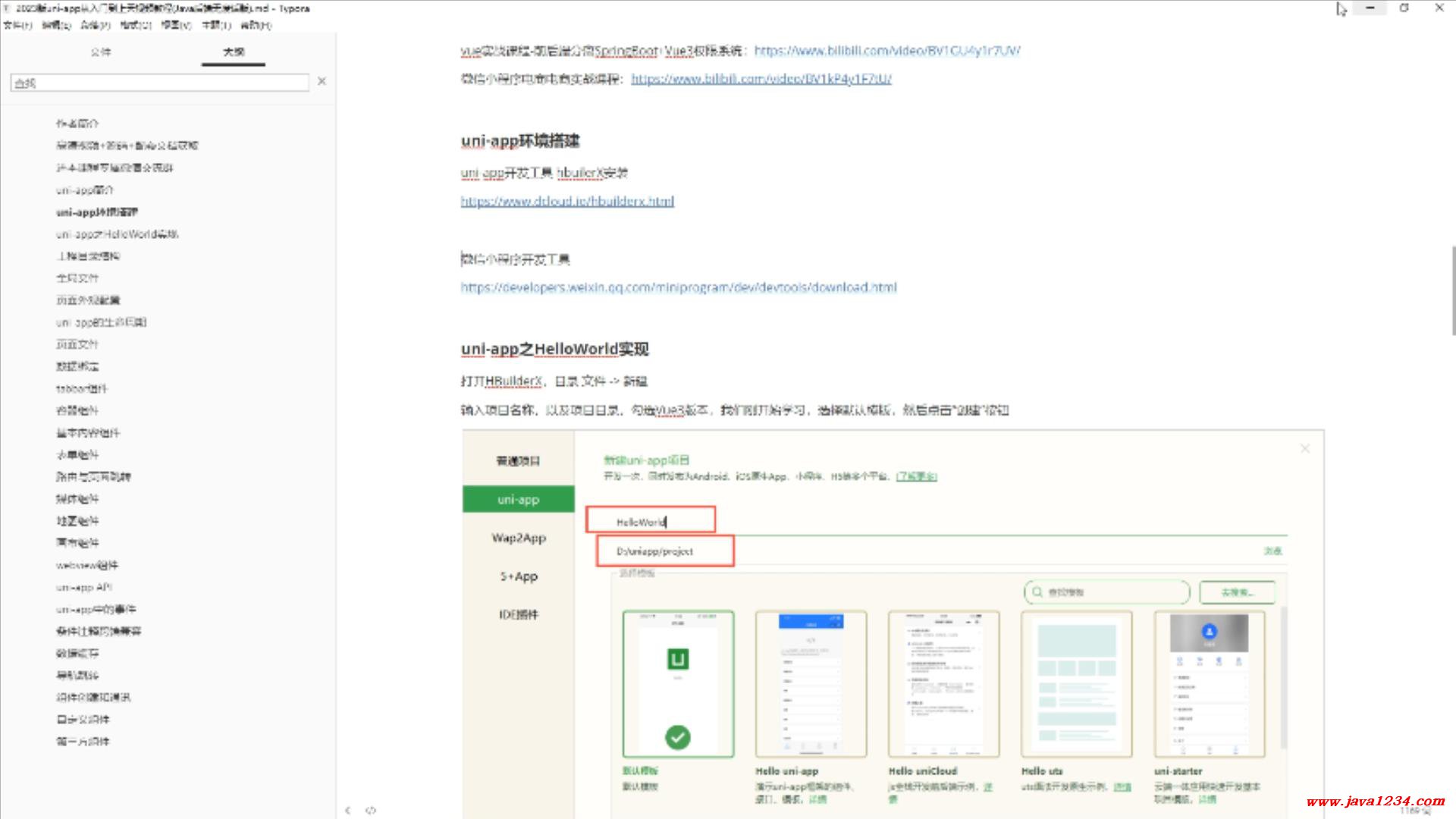Screen dimensions: 1456x819
Task: Switch sidebar to the 大纲 tab
Action: point(234,52)
